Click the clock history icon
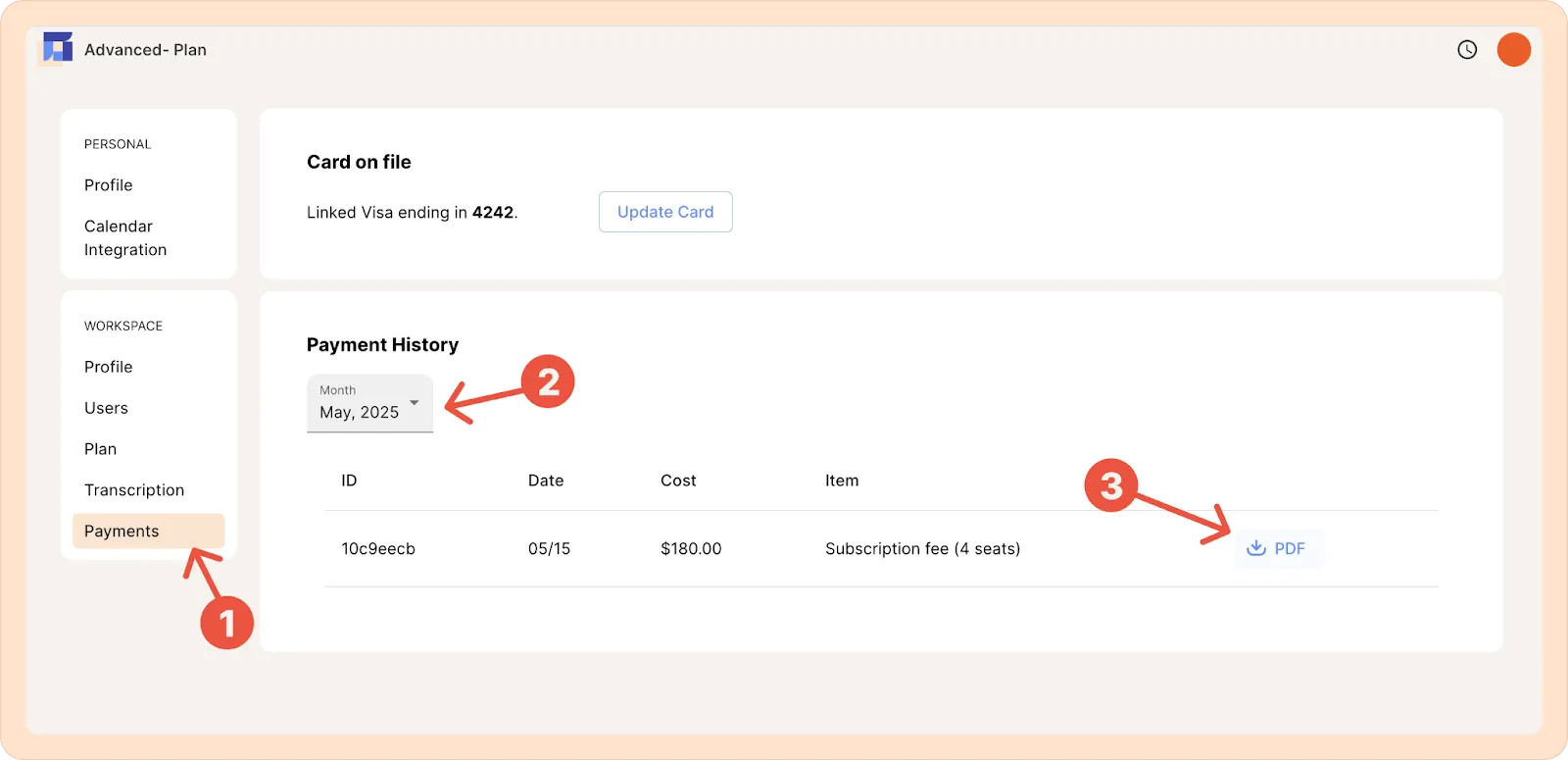This screenshot has height=760, width=1568. (x=1467, y=50)
